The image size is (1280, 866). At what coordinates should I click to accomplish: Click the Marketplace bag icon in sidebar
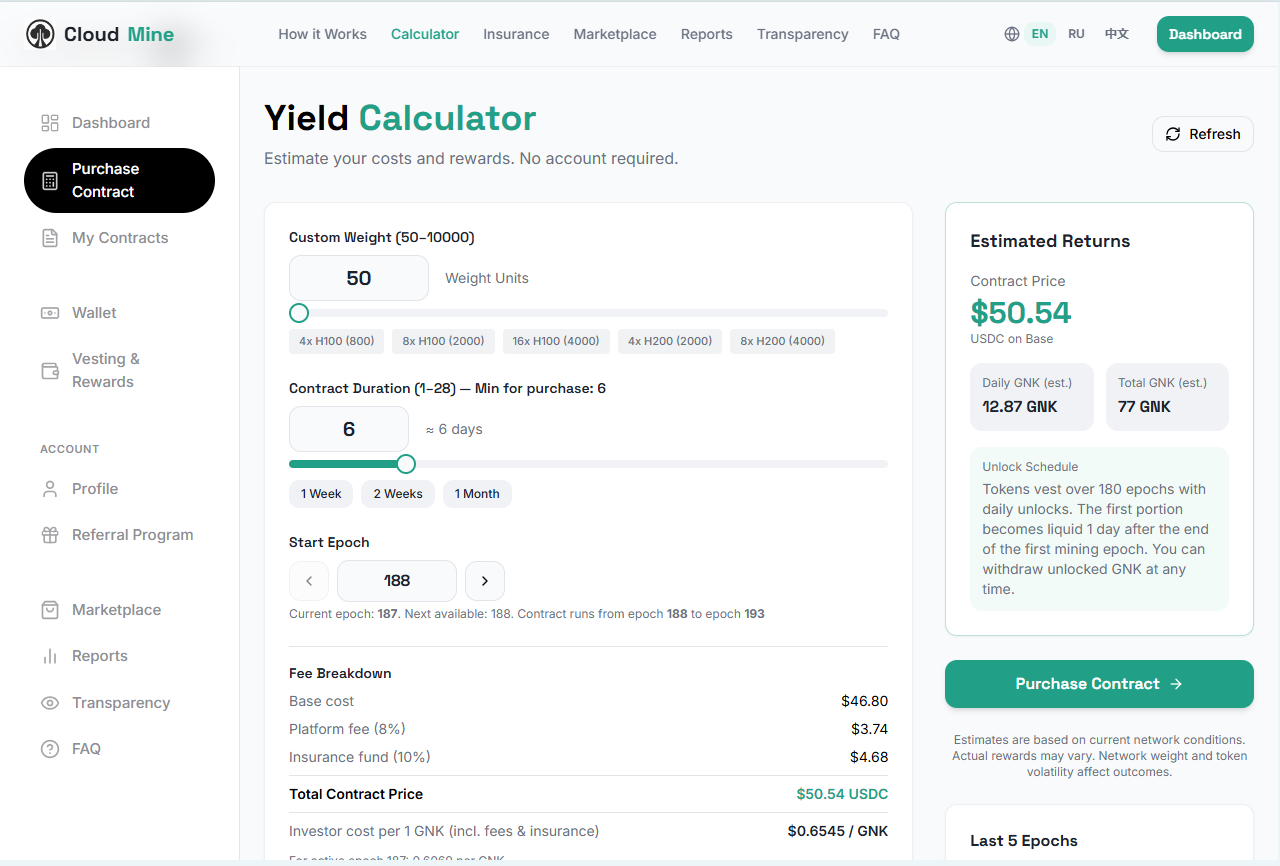click(50, 610)
